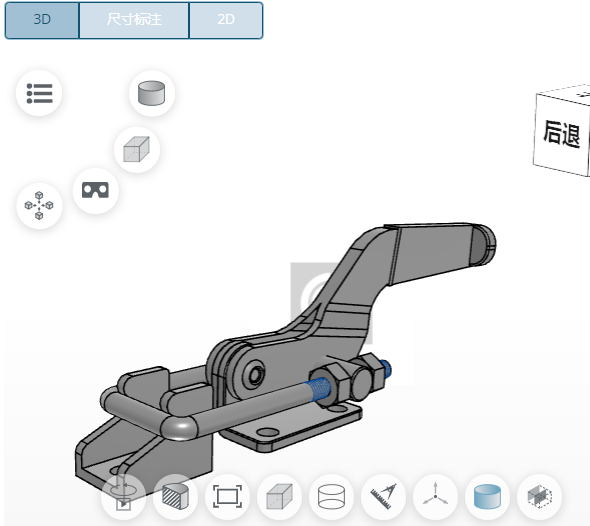The image size is (590, 526).
Task: Open the 尺寸标注 dimension tab
Action: (134, 20)
